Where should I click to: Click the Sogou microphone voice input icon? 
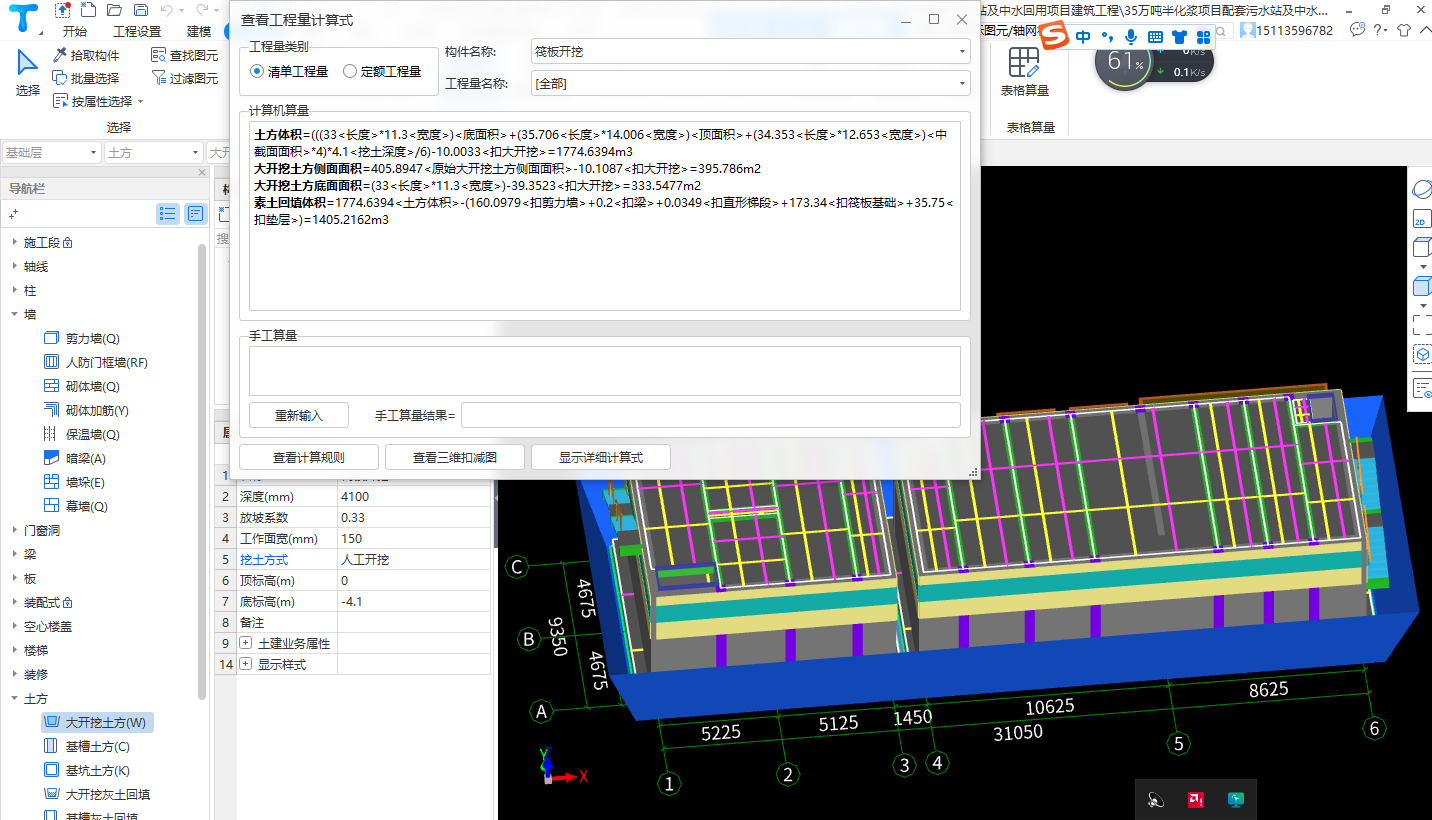[x=1131, y=37]
